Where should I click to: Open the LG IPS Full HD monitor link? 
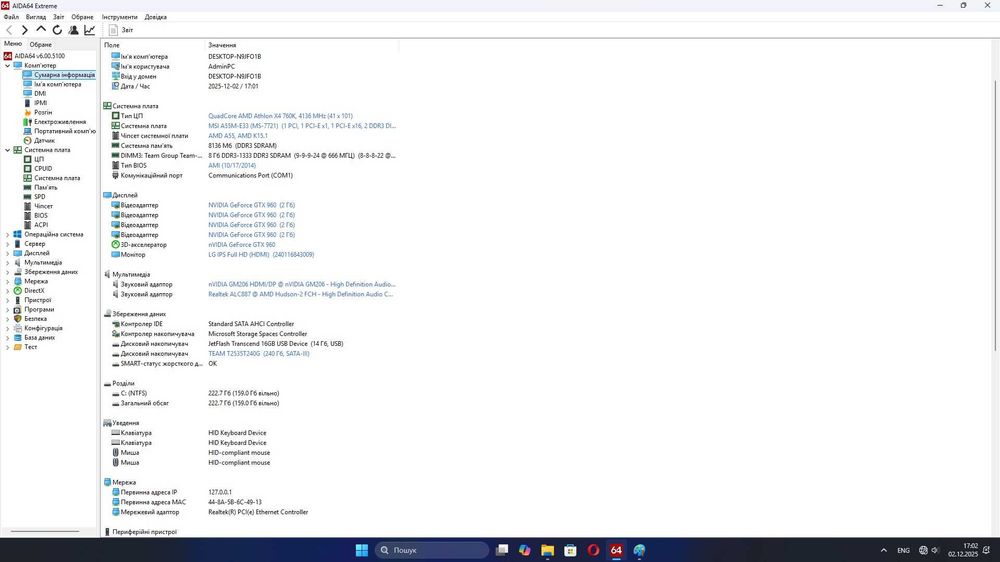(x=261, y=255)
